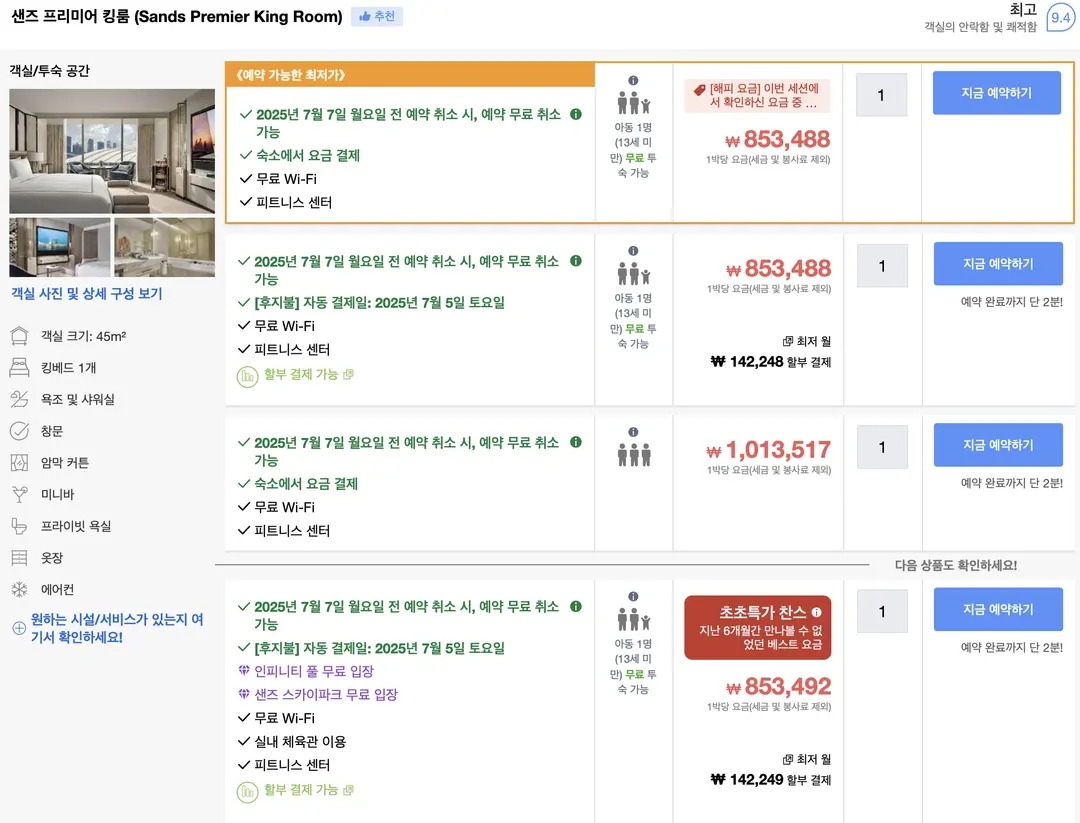The width and height of the screenshot is (1080, 823).
Task: Click occupancy info icon above the three adults figure
Action: coord(633,432)
